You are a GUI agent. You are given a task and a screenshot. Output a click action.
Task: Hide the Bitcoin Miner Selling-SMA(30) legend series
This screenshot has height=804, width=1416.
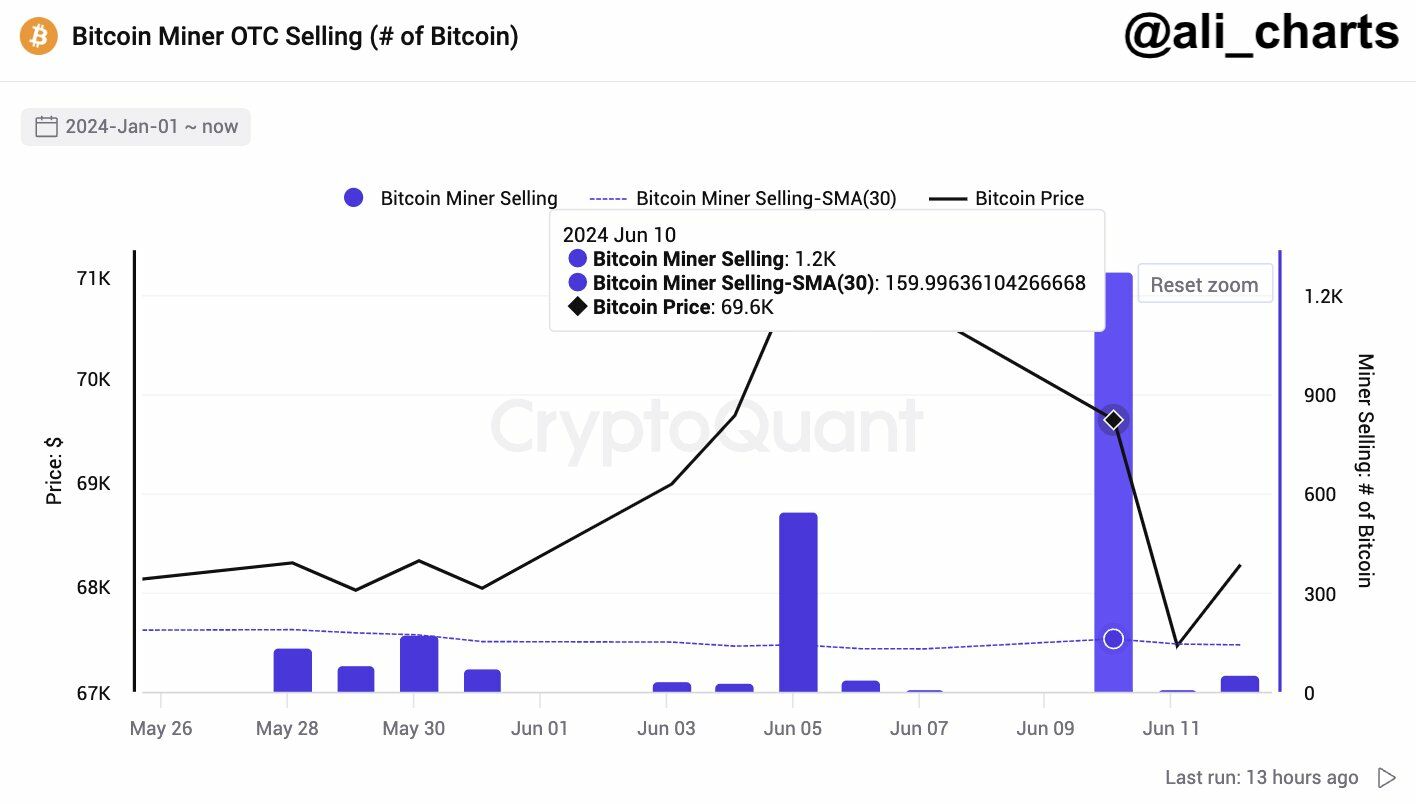pyautogui.click(x=743, y=198)
